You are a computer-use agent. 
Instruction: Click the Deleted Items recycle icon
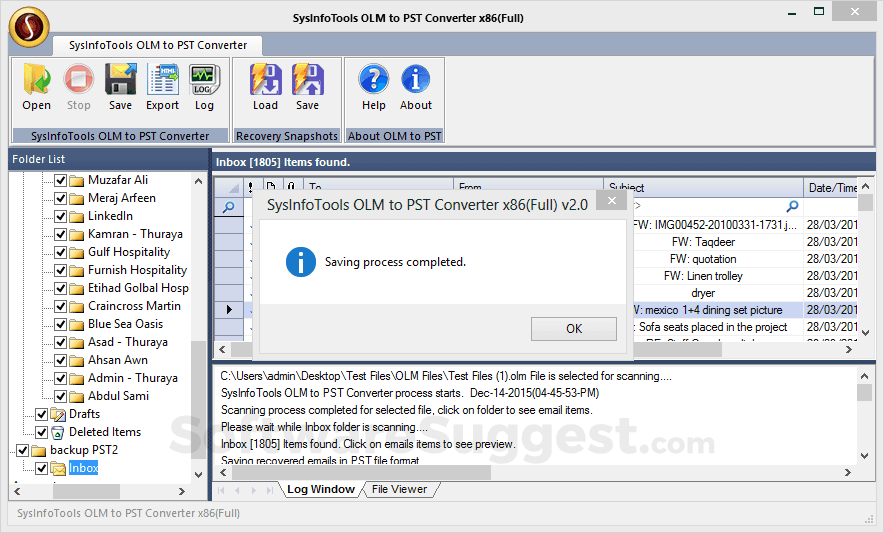(58, 433)
